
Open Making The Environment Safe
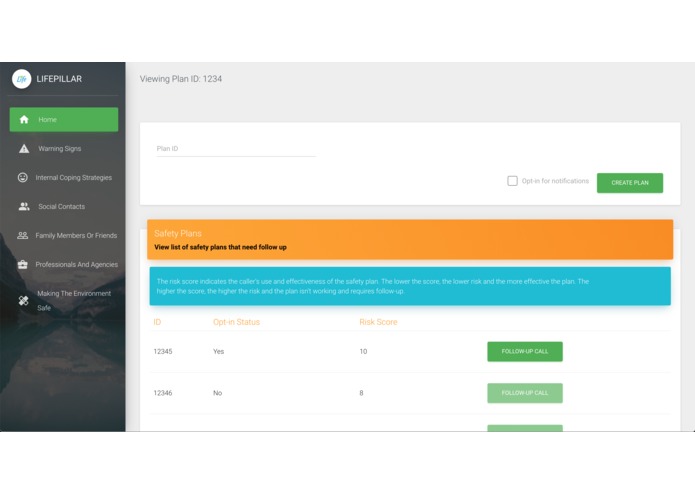pyautogui.click(x=64, y=300)
